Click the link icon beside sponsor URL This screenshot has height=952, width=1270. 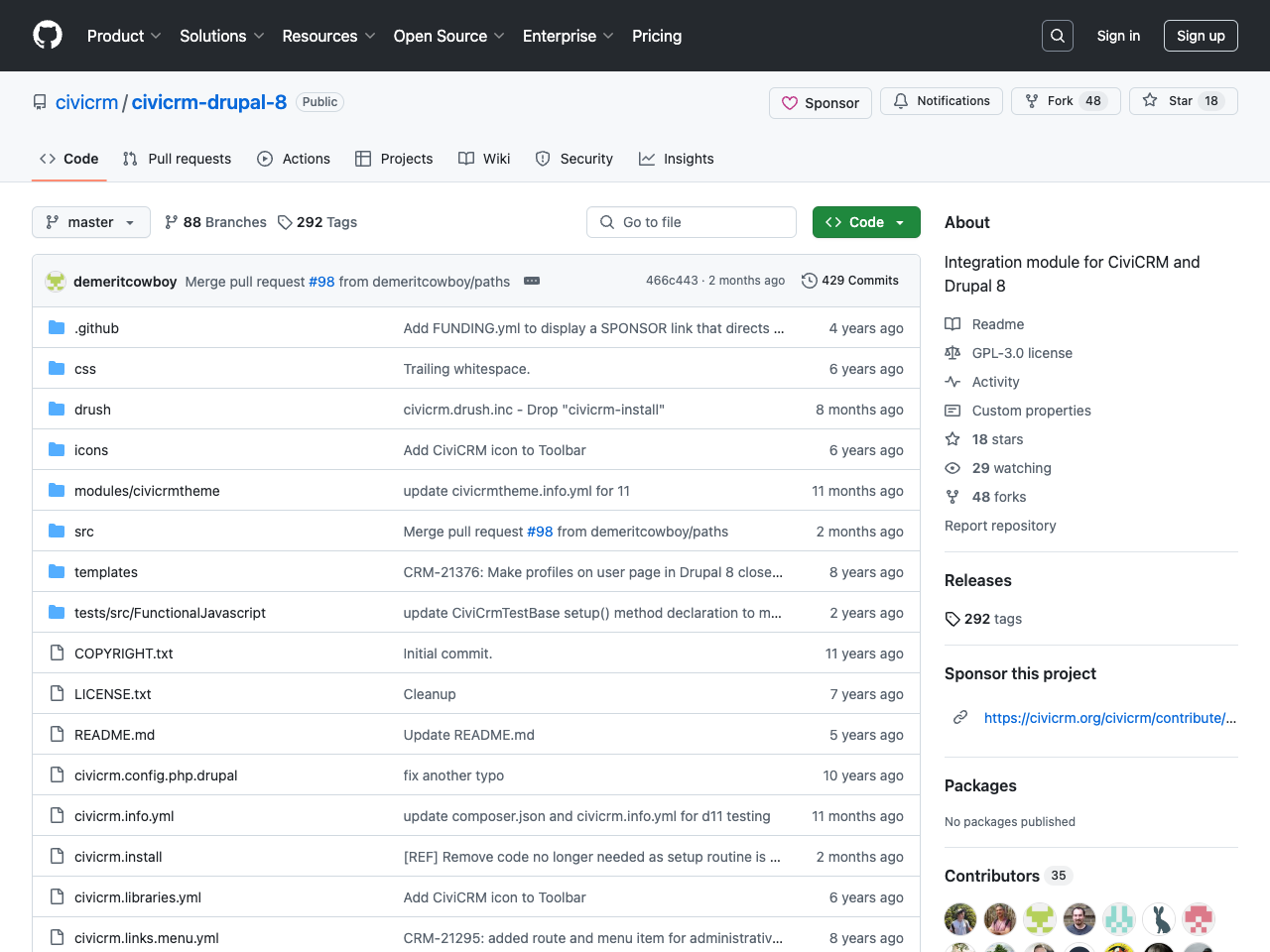(960, 717)
